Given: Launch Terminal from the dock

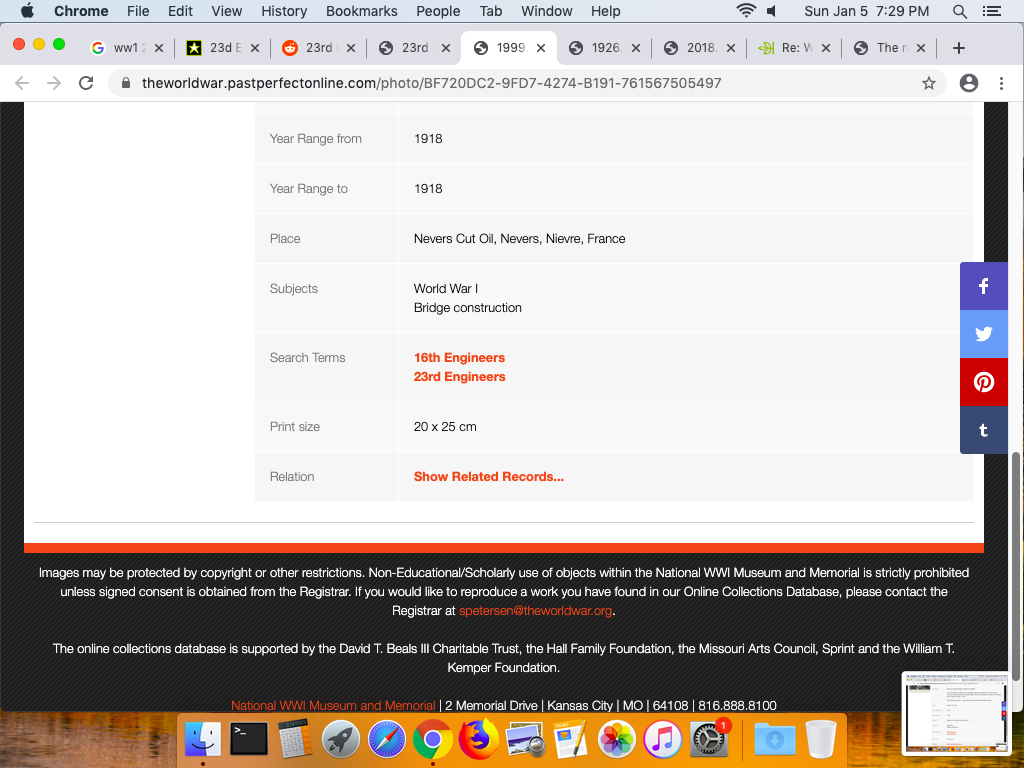Looking at the screenshot, I should (x=248, y=740).
